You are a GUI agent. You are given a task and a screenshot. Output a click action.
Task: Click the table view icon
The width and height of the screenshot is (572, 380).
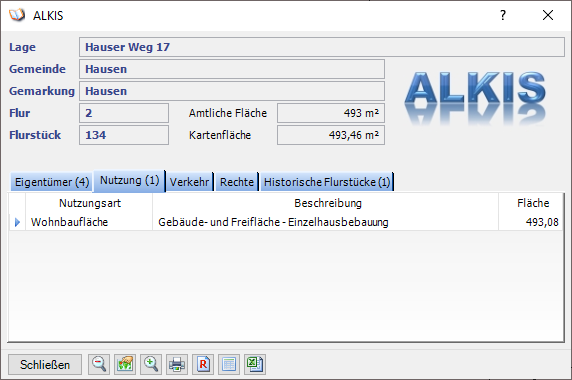229,364
